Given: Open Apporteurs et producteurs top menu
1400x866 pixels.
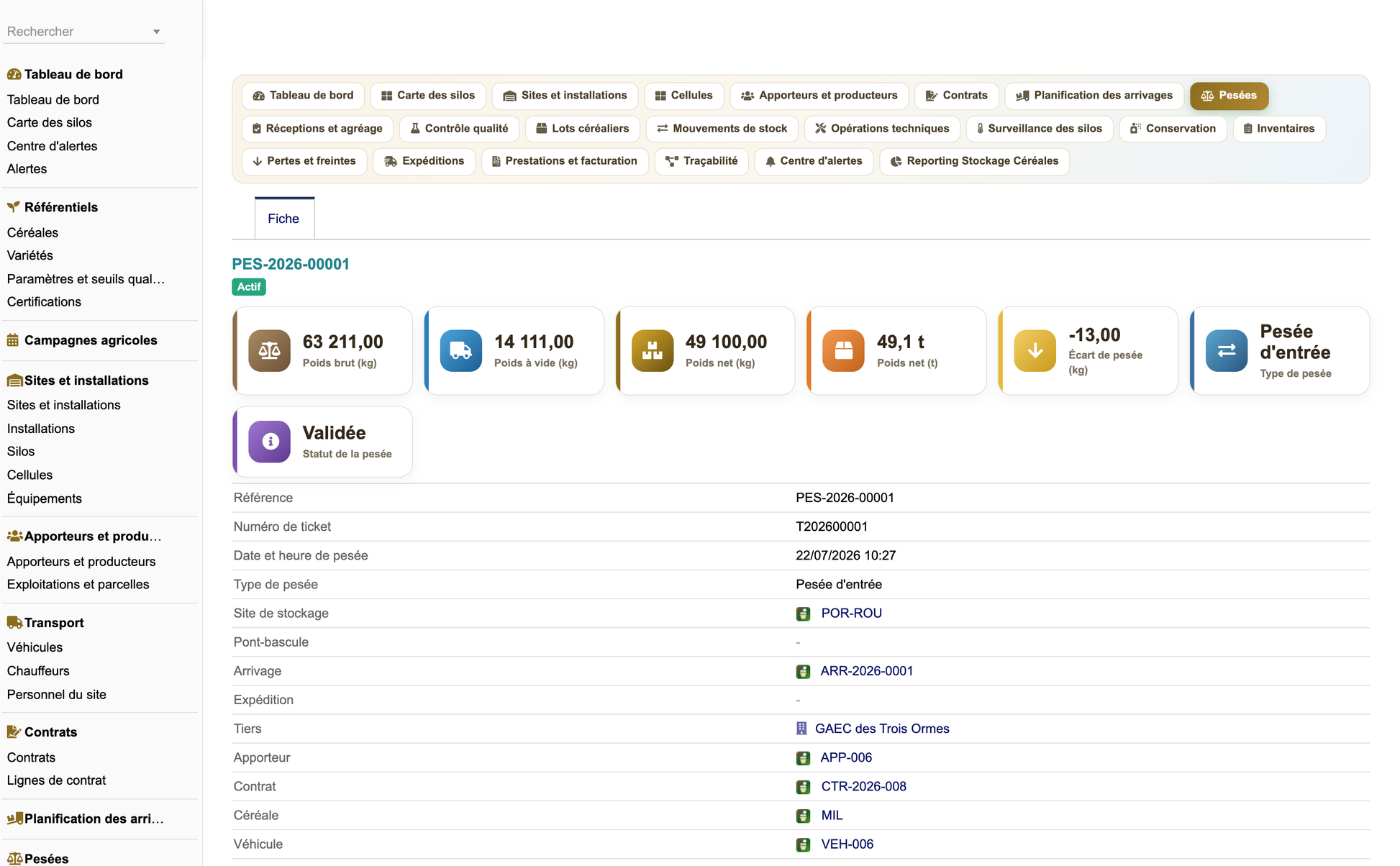Looking at the screenshot, I should tap(819, 96).
